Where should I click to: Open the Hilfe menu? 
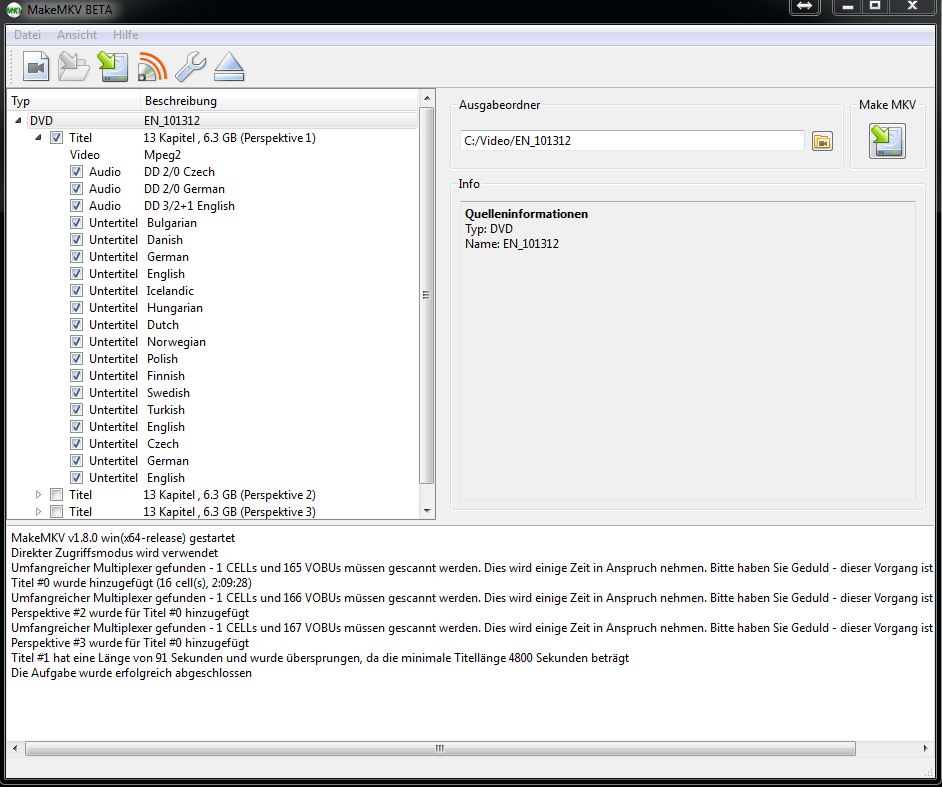[126, 35]
